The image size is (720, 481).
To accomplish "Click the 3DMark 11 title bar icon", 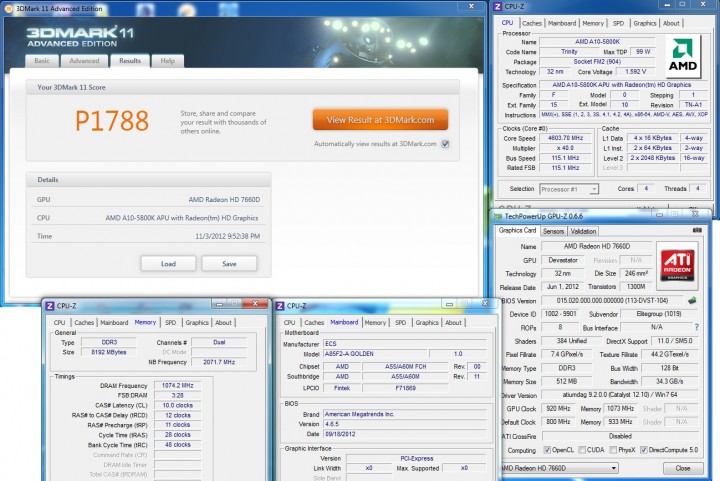I will coord(8,8).
